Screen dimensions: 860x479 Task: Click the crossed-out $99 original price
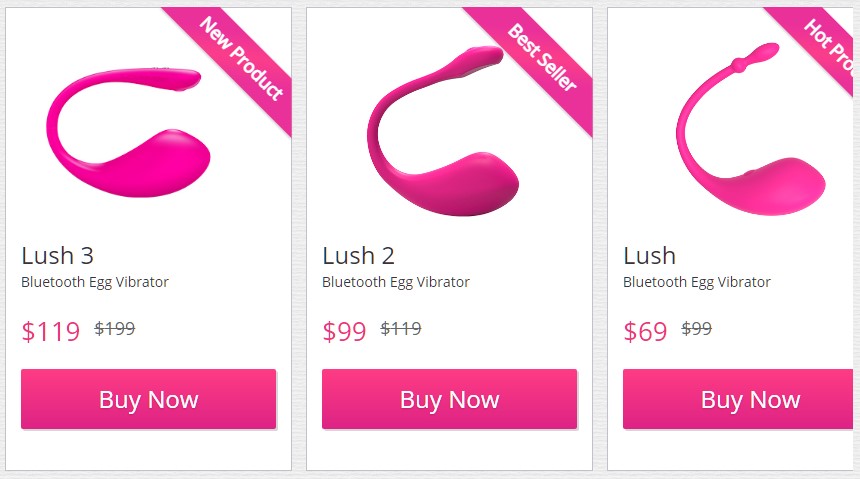(697, 329)
